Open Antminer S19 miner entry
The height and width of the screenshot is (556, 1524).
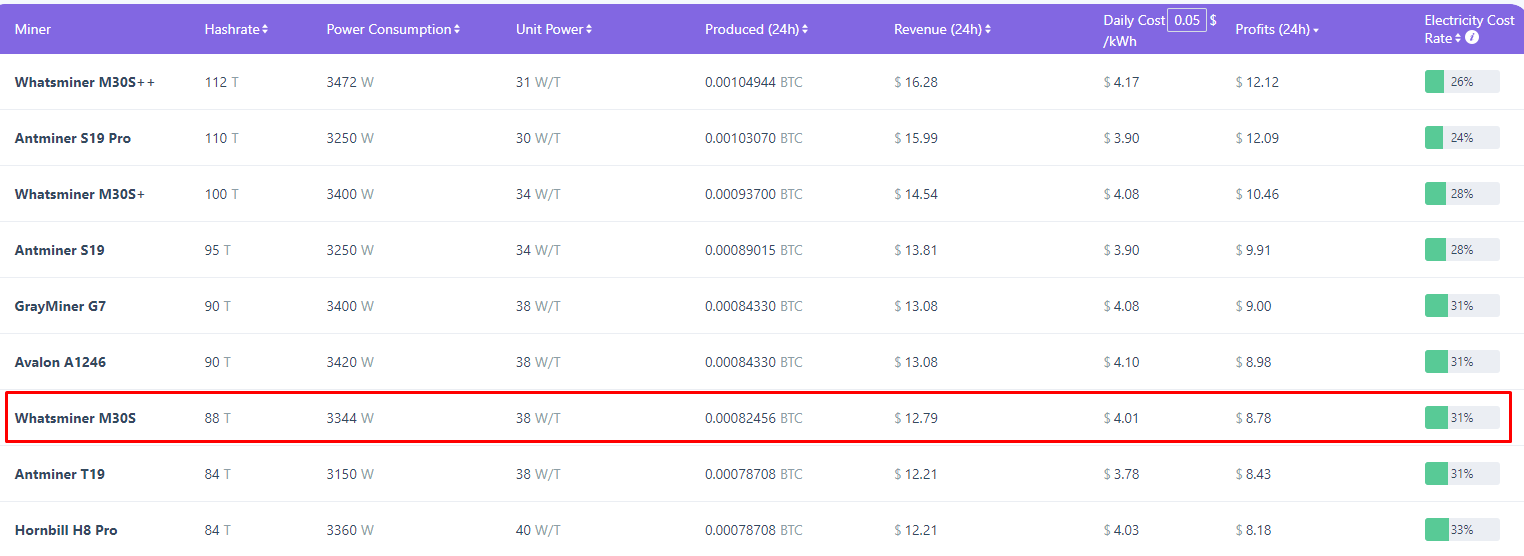click(59, 250)
